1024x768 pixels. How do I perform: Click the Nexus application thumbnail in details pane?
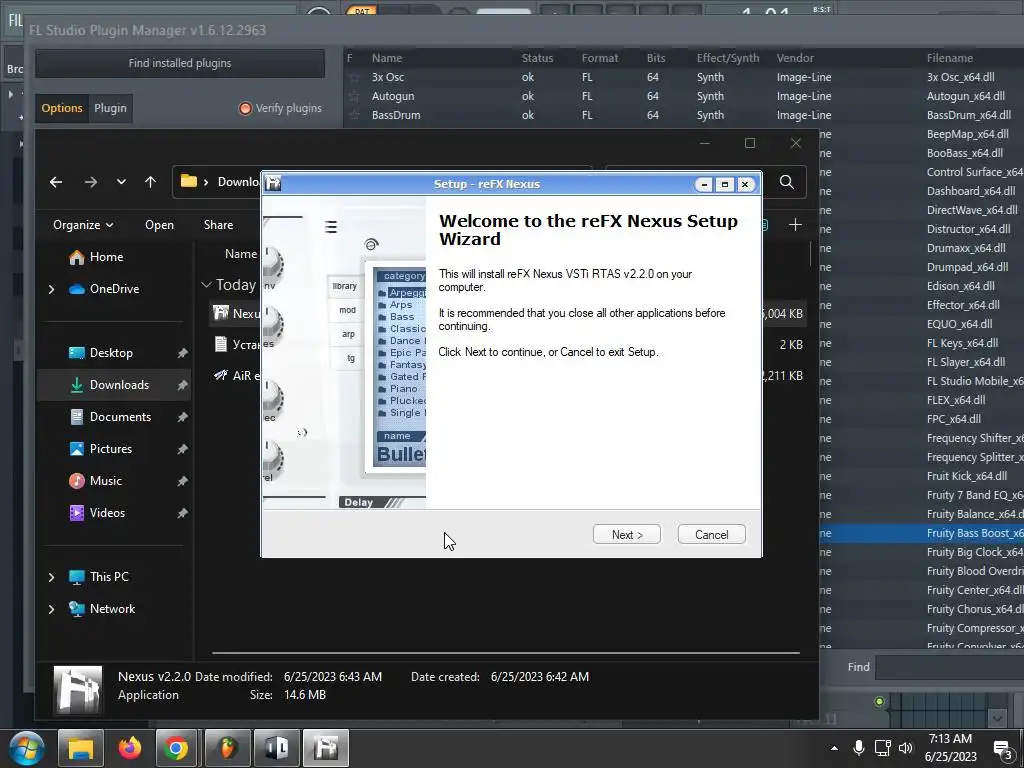(x=78, y=689)
